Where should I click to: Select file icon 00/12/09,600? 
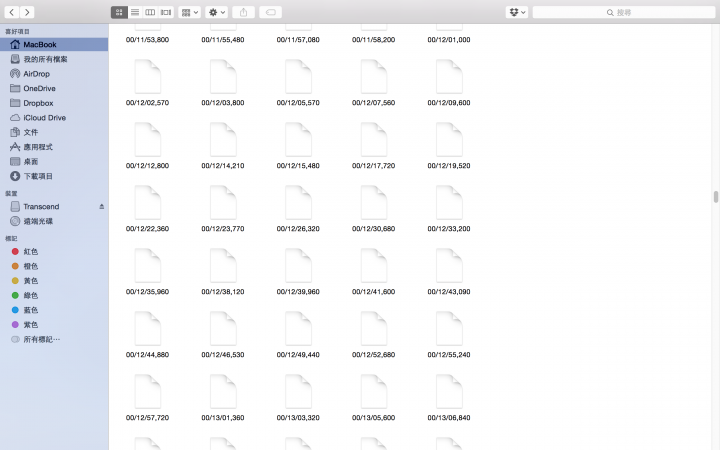click(x=449, y=77)
